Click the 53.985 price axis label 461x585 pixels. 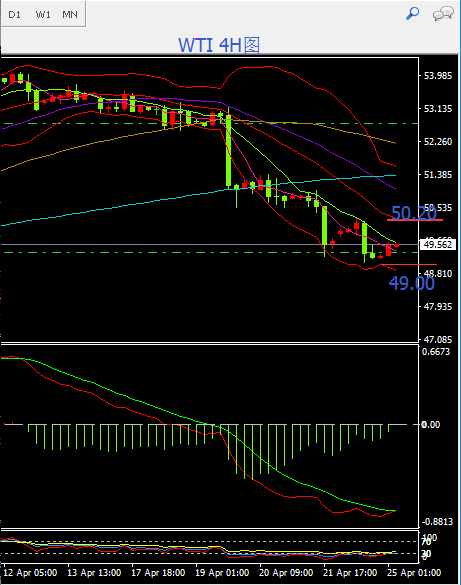pos(438,76)
